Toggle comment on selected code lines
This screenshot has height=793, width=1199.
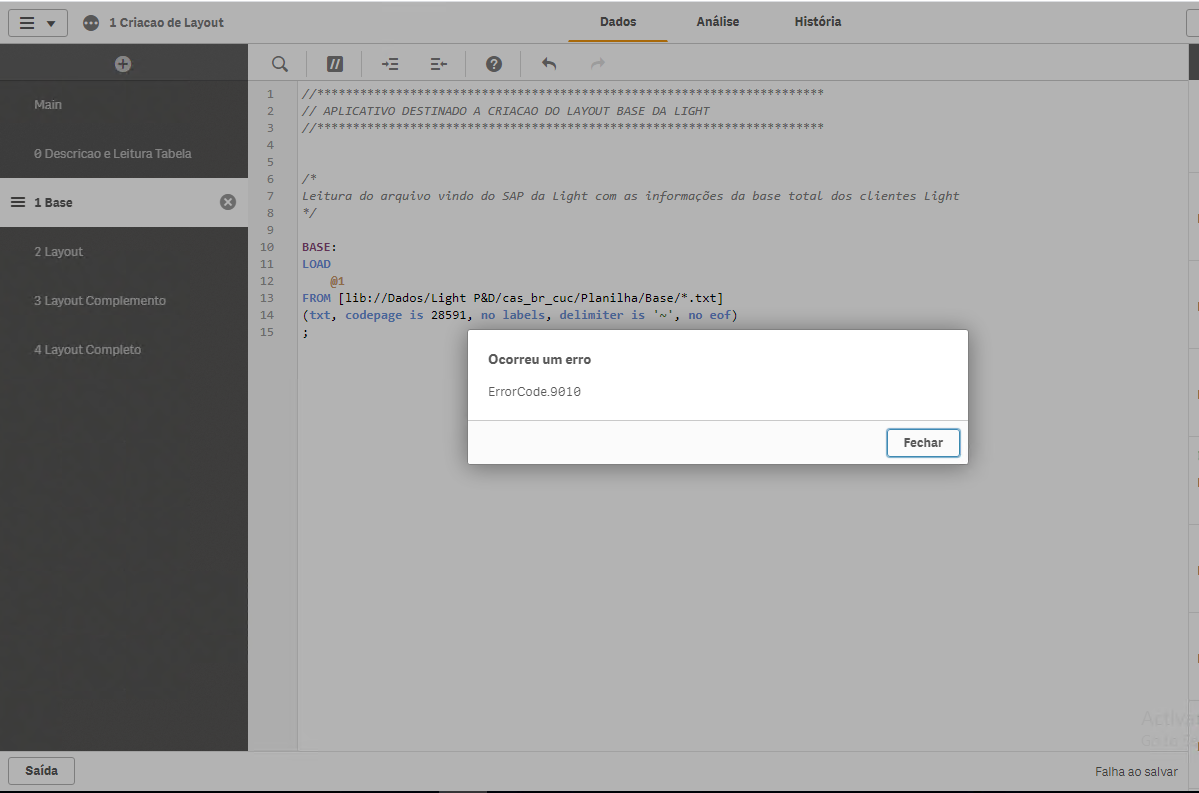click(x=335, y=64)
